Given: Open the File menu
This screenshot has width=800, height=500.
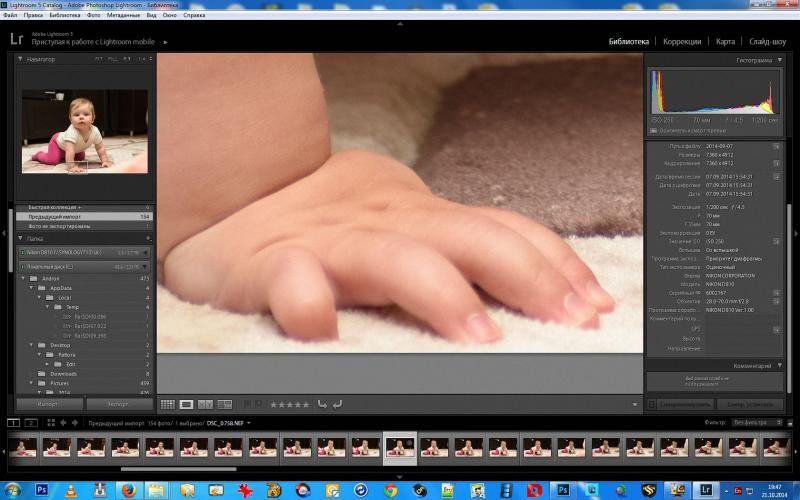Looking at the screenshot, I should [10, 15].
